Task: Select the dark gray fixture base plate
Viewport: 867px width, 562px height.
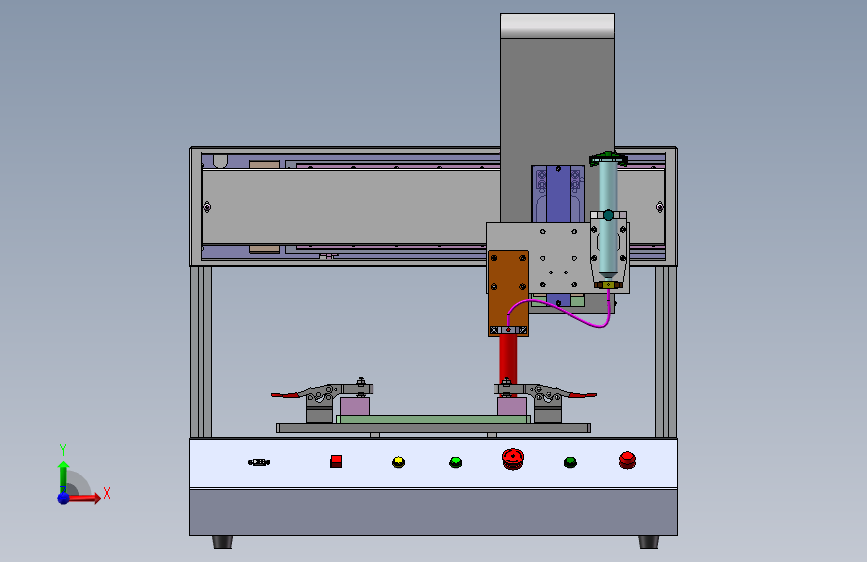Action: click(x=434, y=428)
